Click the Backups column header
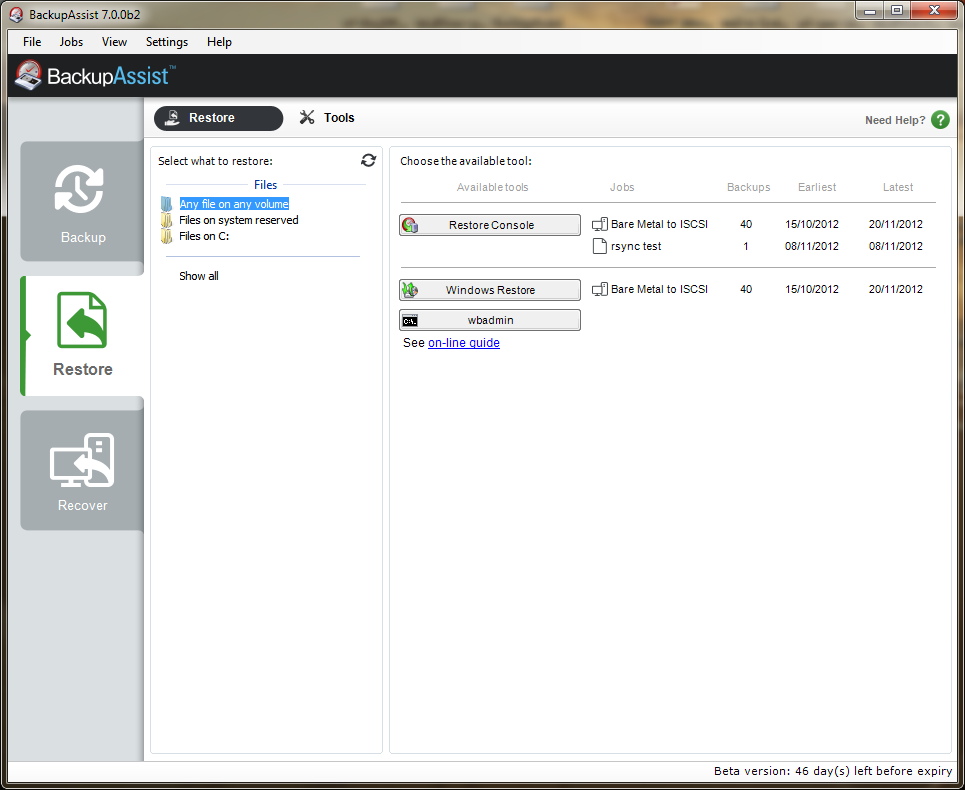 [748, 187]
